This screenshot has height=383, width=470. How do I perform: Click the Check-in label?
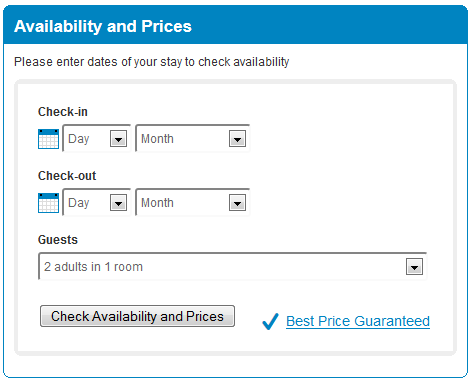tap(63, 112)
